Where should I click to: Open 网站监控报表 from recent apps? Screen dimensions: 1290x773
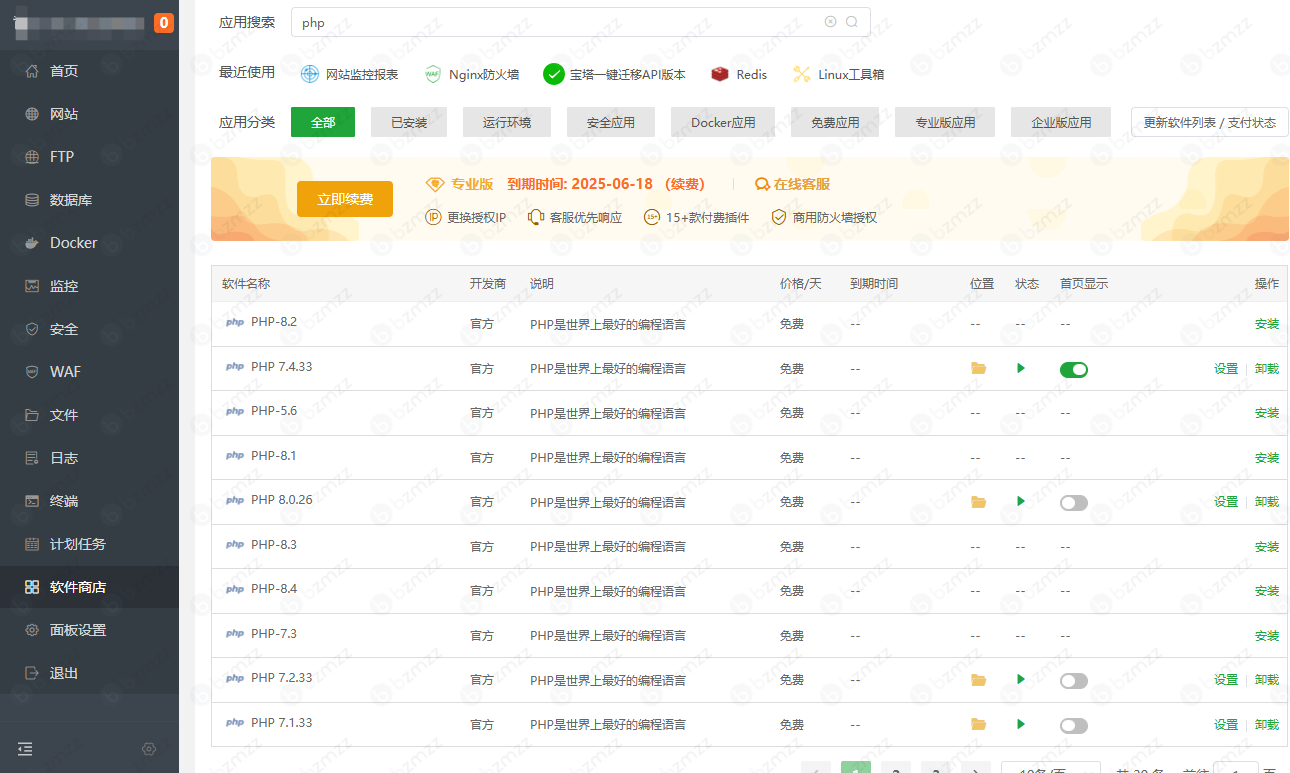click(x=350, y=74)
